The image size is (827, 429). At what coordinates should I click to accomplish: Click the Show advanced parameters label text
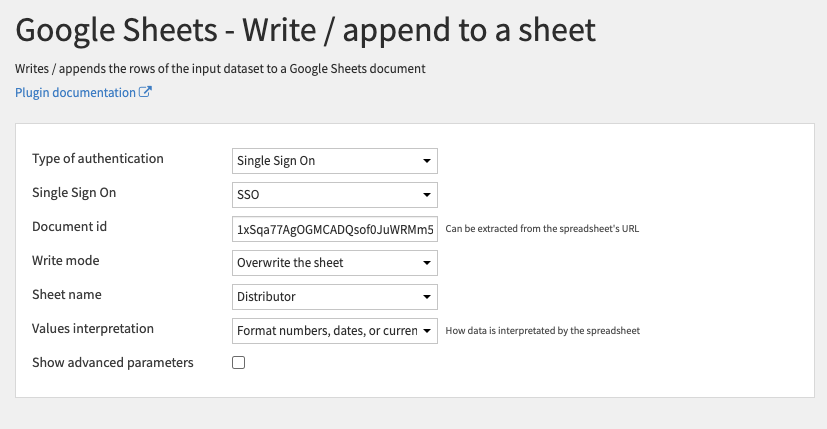113,363
